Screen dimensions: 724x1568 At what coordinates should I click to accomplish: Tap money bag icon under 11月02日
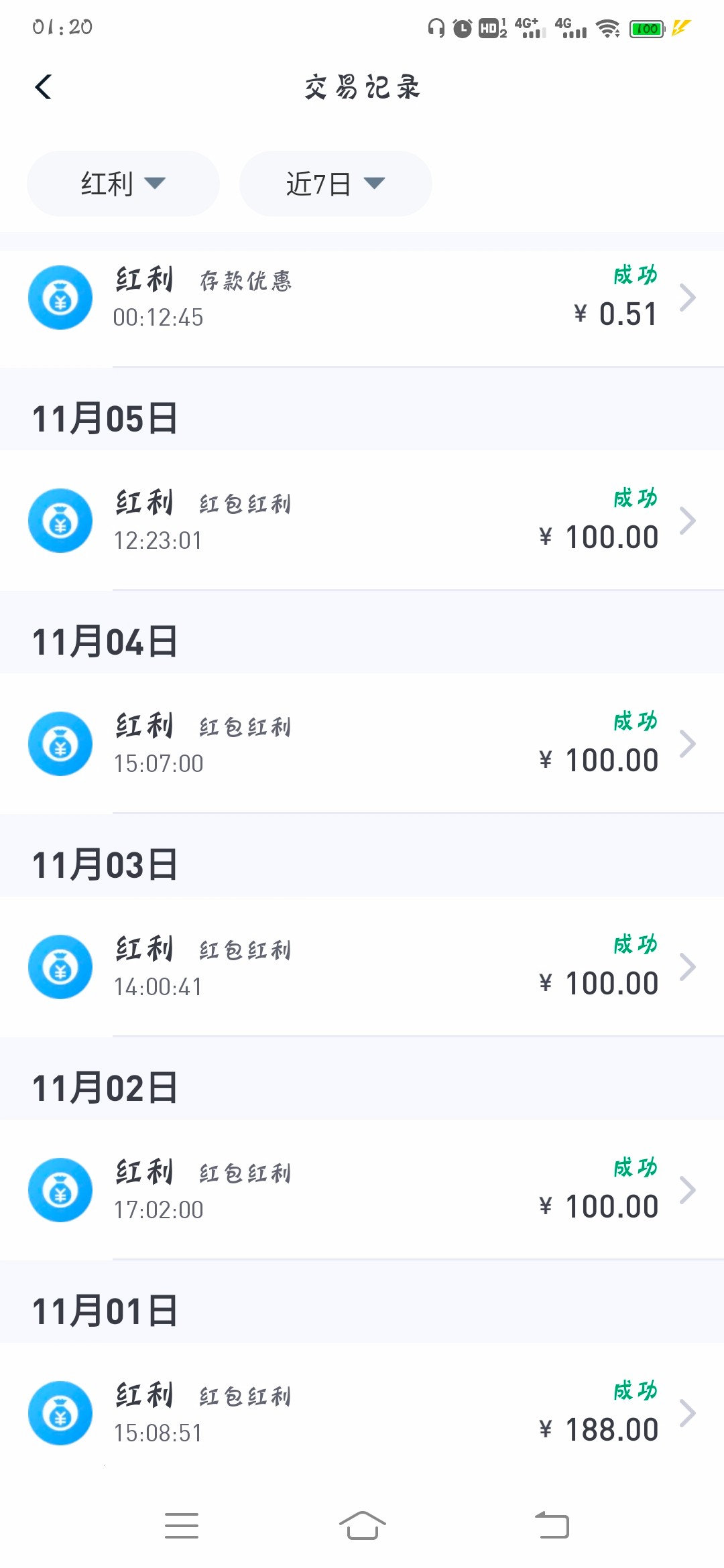(60, 1190)
